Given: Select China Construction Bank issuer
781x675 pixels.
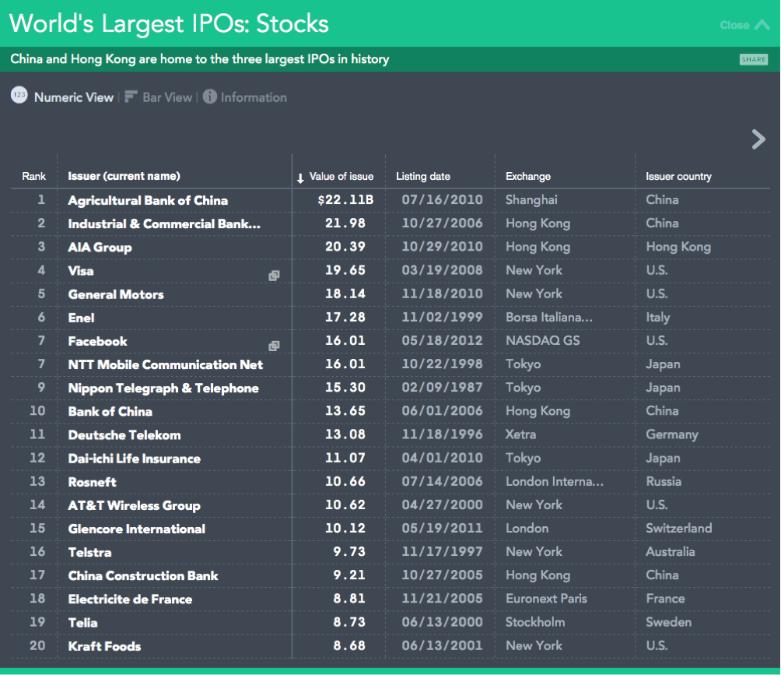Looking at the screenshot, I should [143, 575].
